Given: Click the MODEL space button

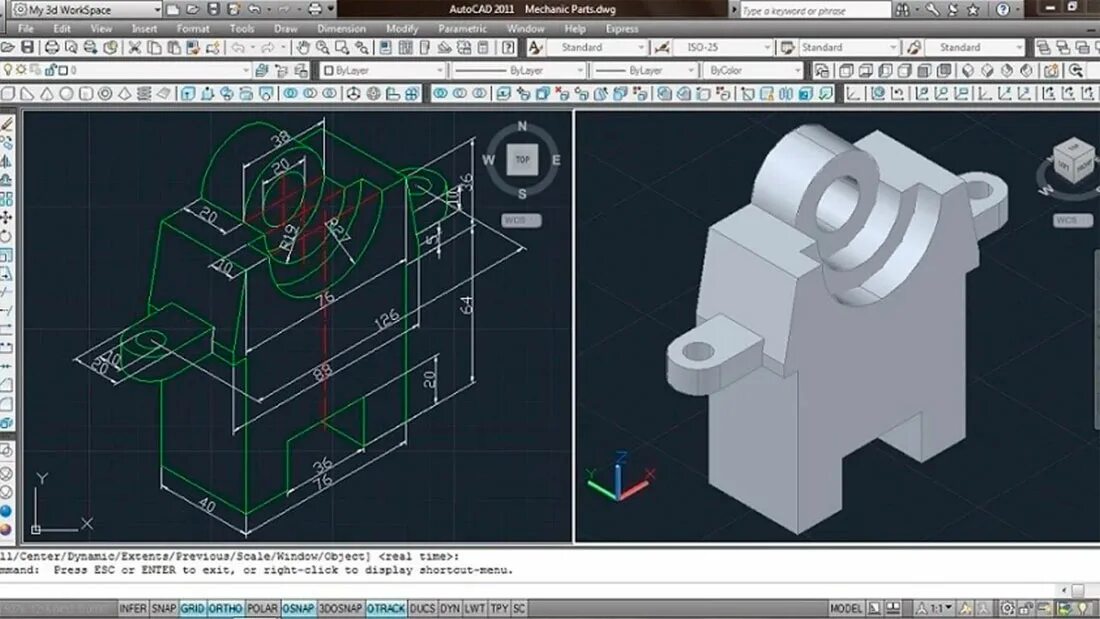Looking at the screenshot, I should point(846,608).
